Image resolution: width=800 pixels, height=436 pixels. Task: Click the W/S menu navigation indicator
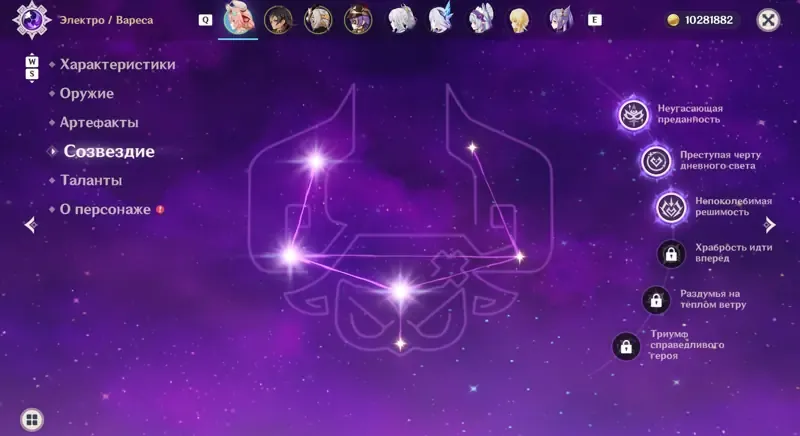tap(32, 68)
